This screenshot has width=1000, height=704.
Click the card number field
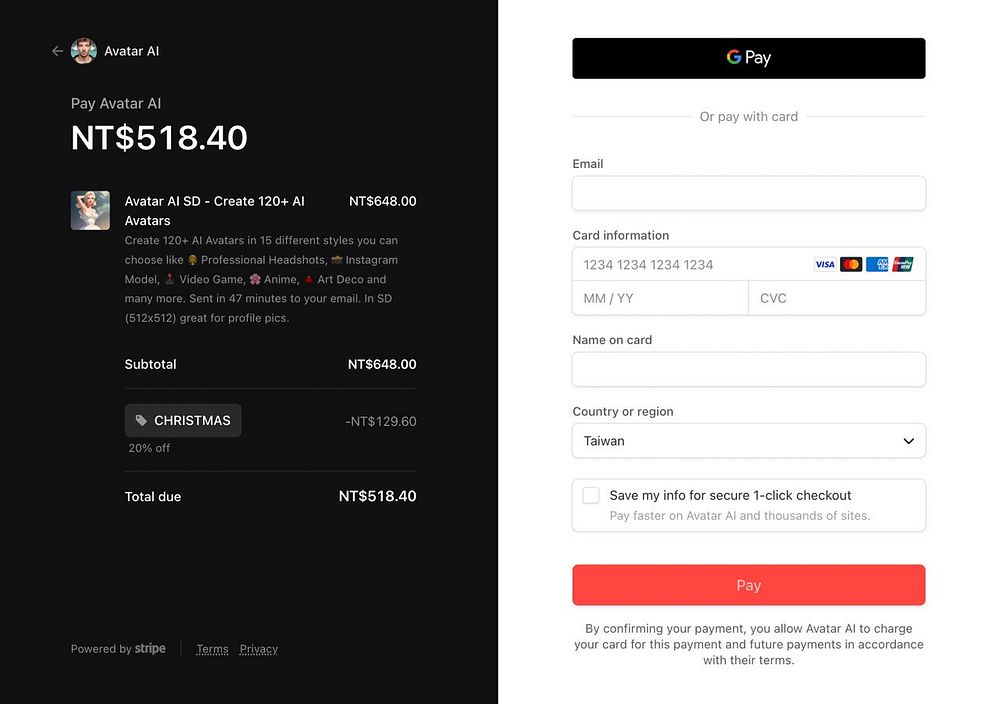pos(690,265)
